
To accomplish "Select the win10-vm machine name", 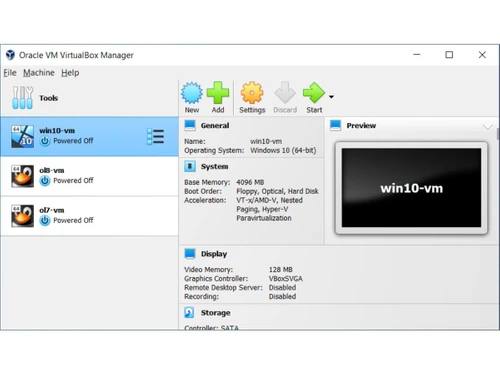I will point(57,131).
